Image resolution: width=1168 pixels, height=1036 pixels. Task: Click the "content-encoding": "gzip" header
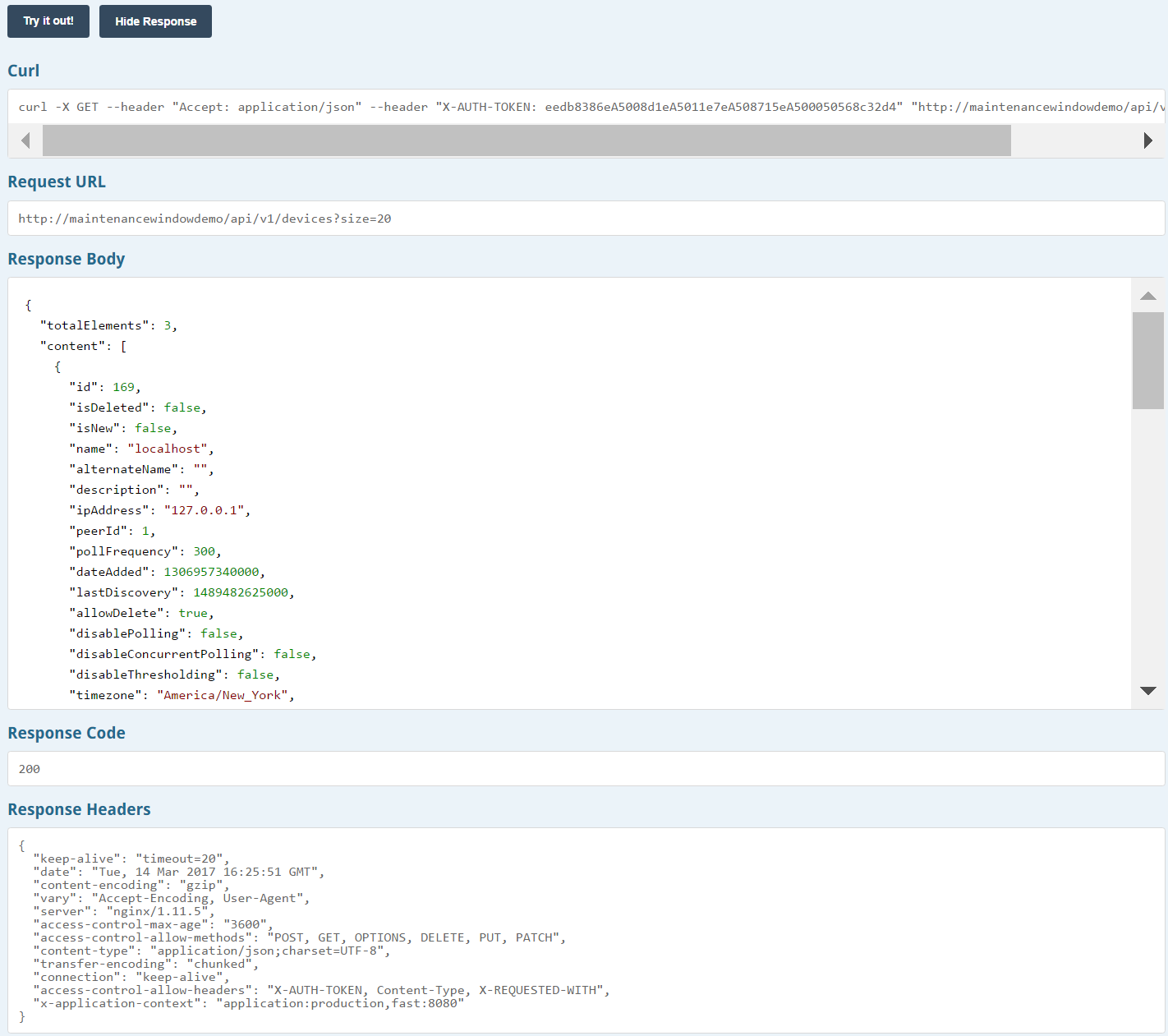click(x=131, y=885)
